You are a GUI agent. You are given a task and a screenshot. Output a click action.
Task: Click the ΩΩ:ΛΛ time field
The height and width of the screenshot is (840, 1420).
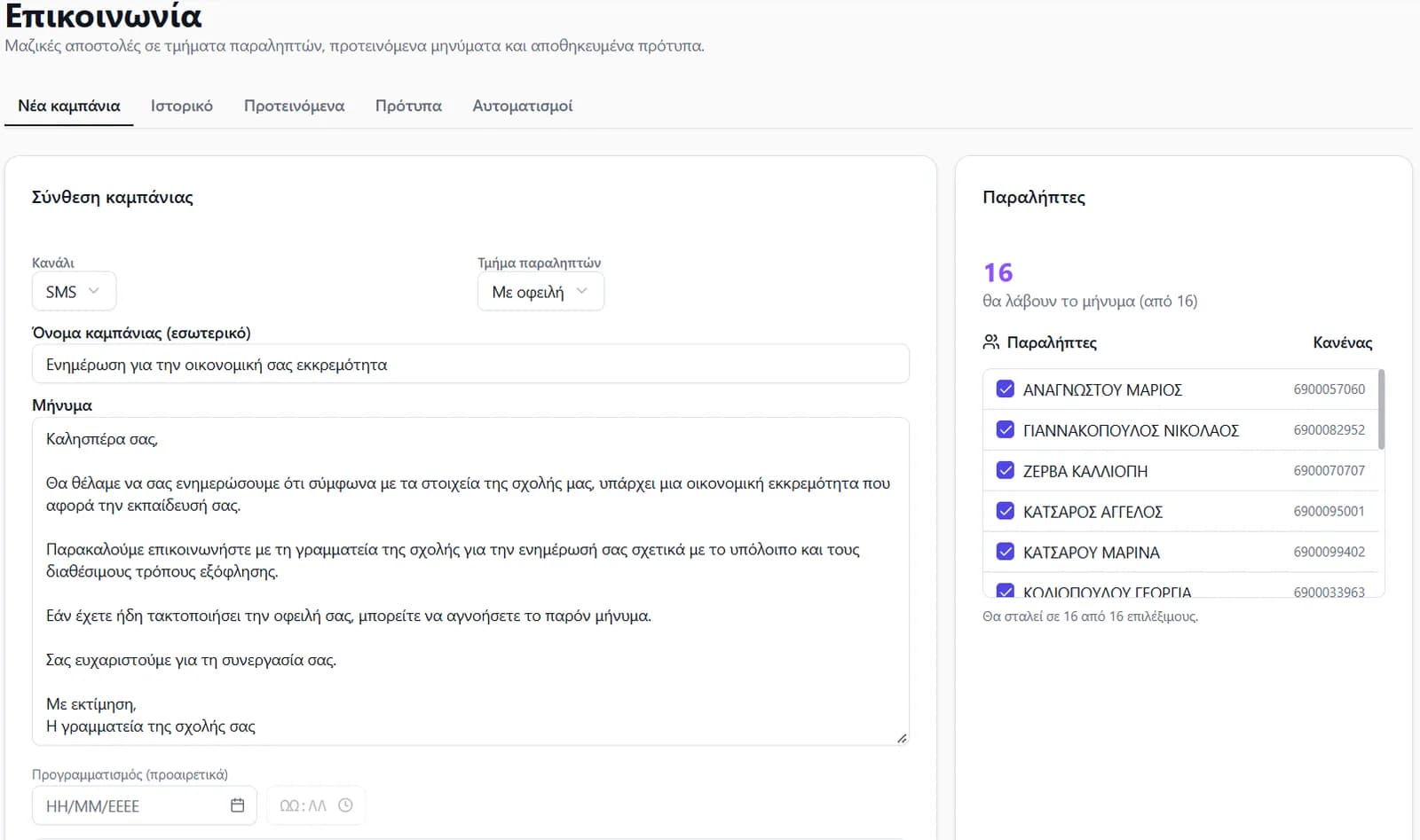[316, 805]
